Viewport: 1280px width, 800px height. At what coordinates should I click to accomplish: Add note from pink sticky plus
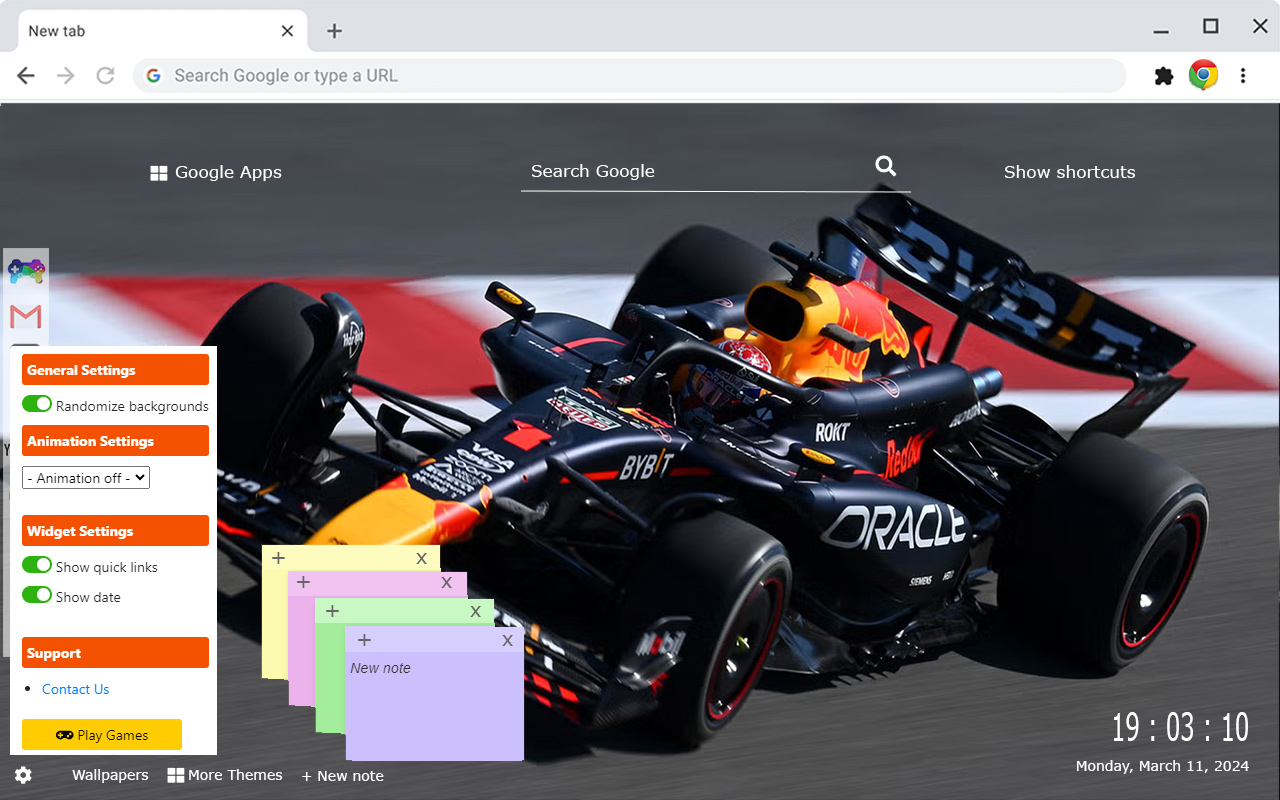[x=303, y=582]
